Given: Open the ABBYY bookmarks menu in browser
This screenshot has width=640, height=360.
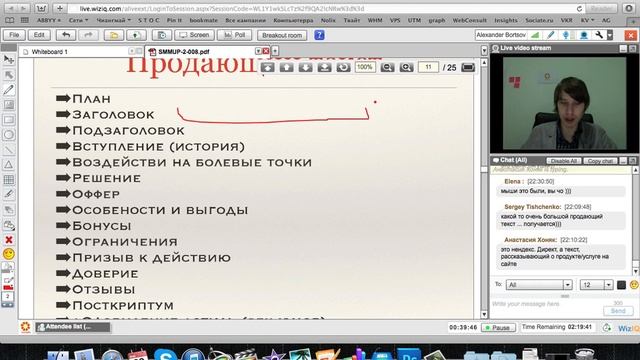Looking at the screenshot, I should point(49,20).
